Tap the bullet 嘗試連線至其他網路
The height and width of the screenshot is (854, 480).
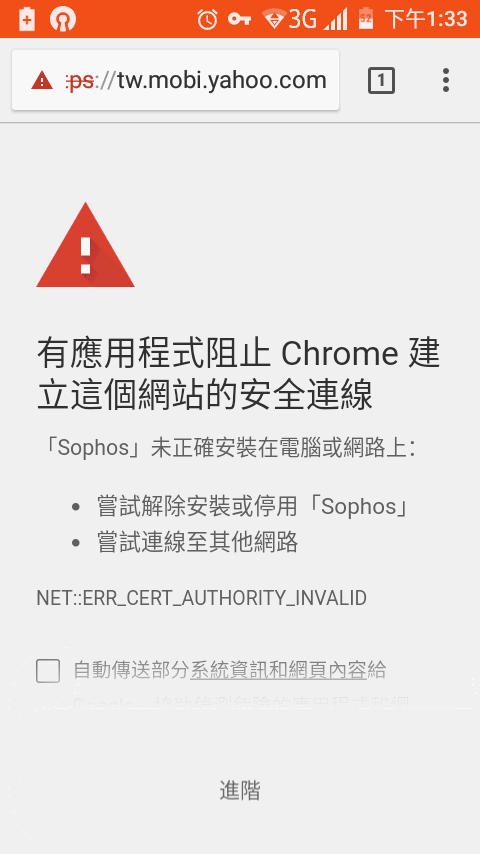198,542
